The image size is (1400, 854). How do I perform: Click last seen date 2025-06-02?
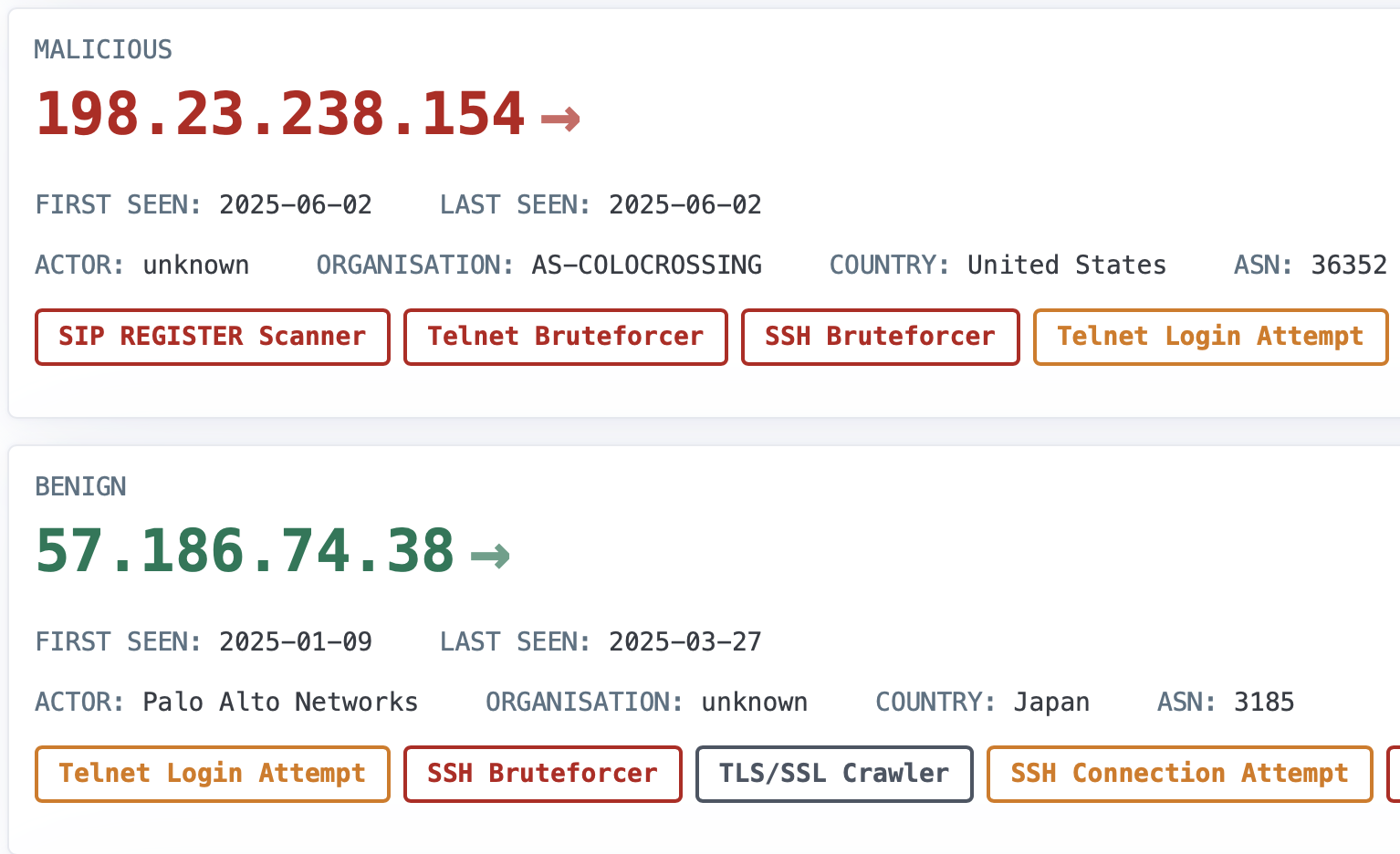pyautogui.click(x=685, y=204)
